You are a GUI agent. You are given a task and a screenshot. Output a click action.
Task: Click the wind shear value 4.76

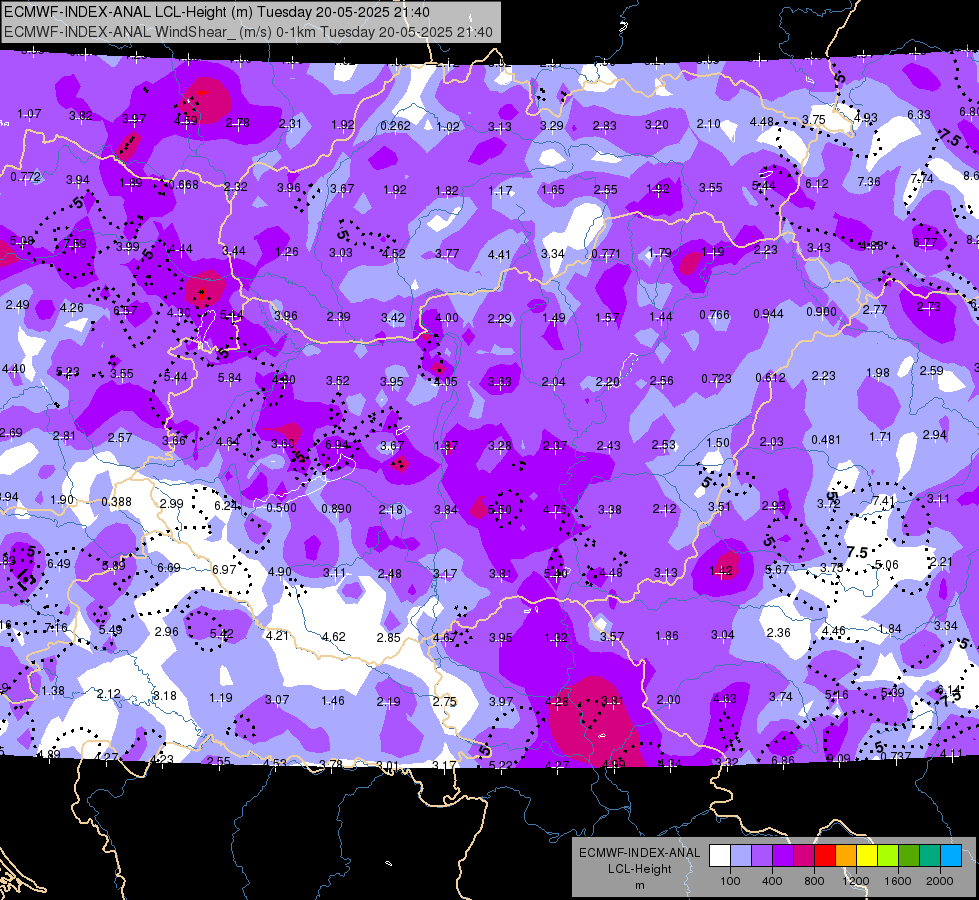[x=554, y=510]
